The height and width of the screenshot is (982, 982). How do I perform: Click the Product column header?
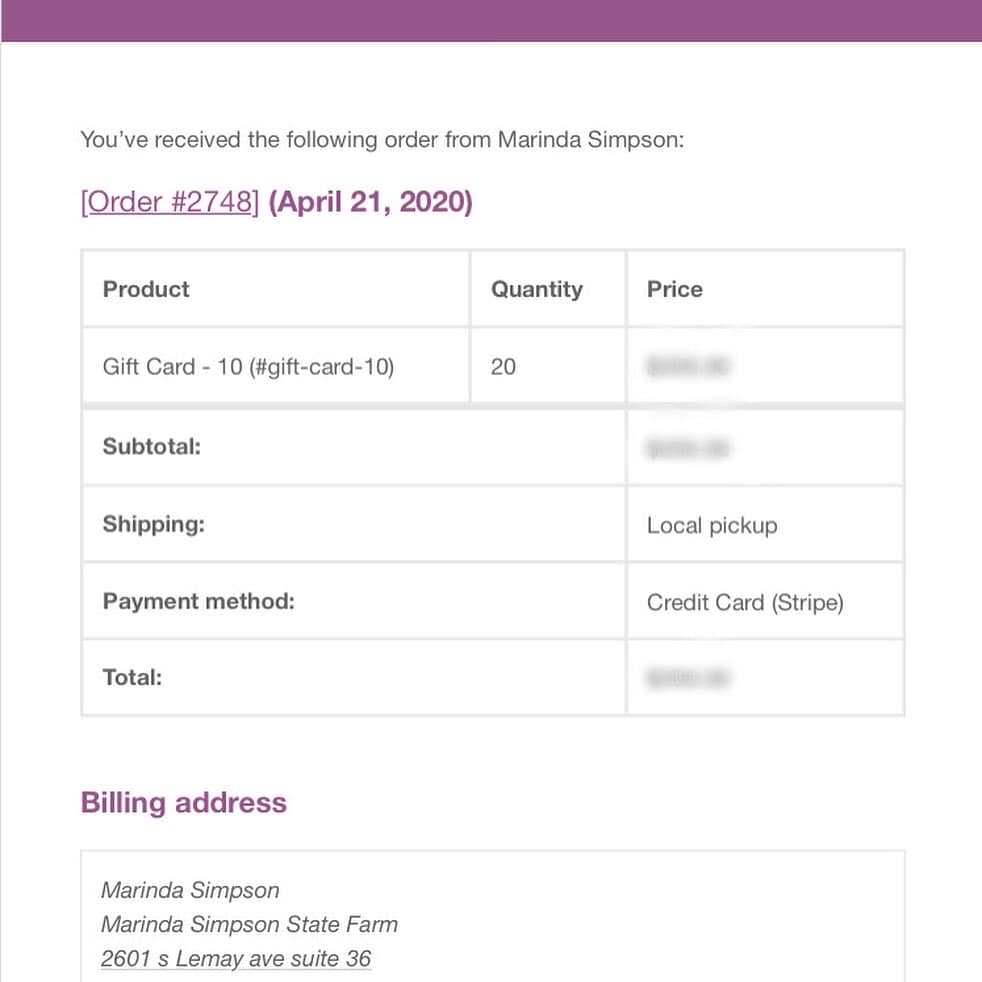(146, 289)
